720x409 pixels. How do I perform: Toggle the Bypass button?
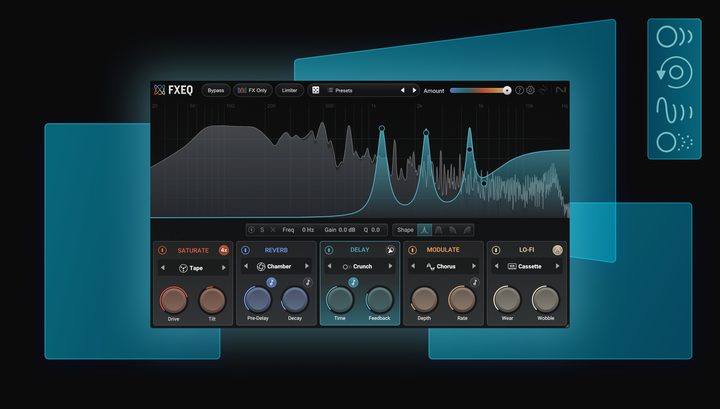click(x=216, y=90)
